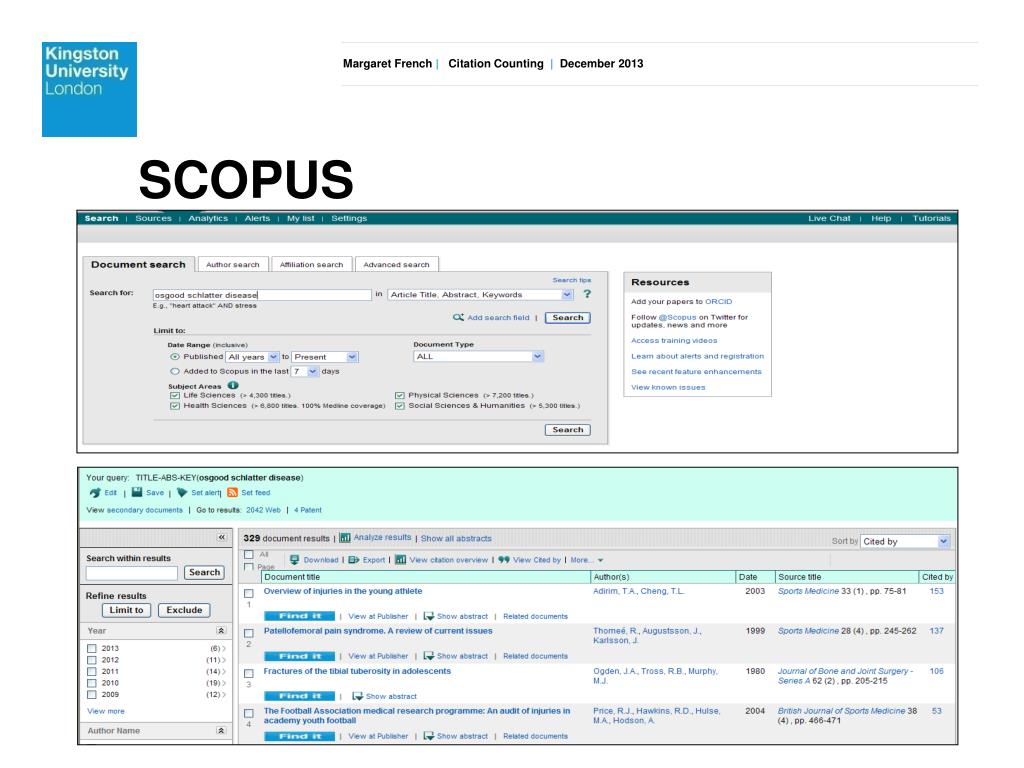The height and width of the screenshot is (768, 1024).
Task: Click Show abstract icon for Fractures article
Action: point(358,696)
